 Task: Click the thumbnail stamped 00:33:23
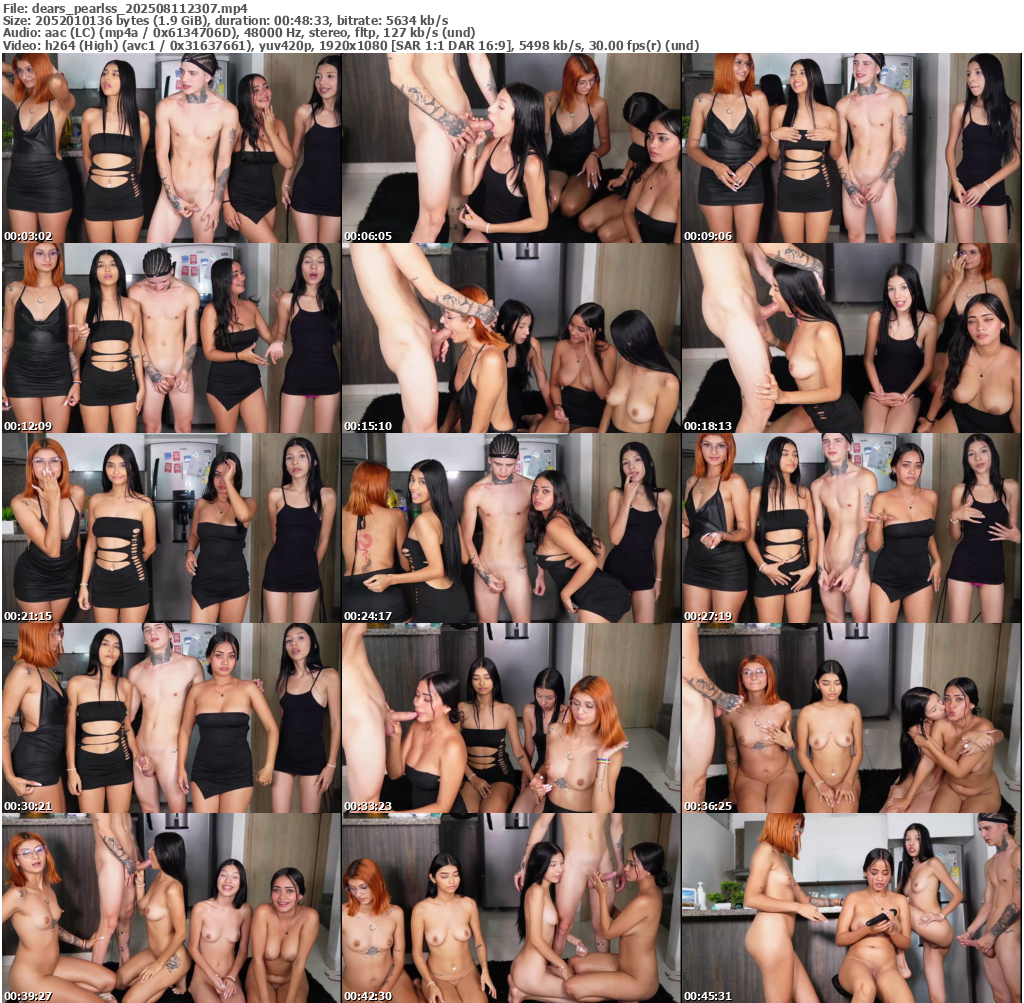point(511,718)
